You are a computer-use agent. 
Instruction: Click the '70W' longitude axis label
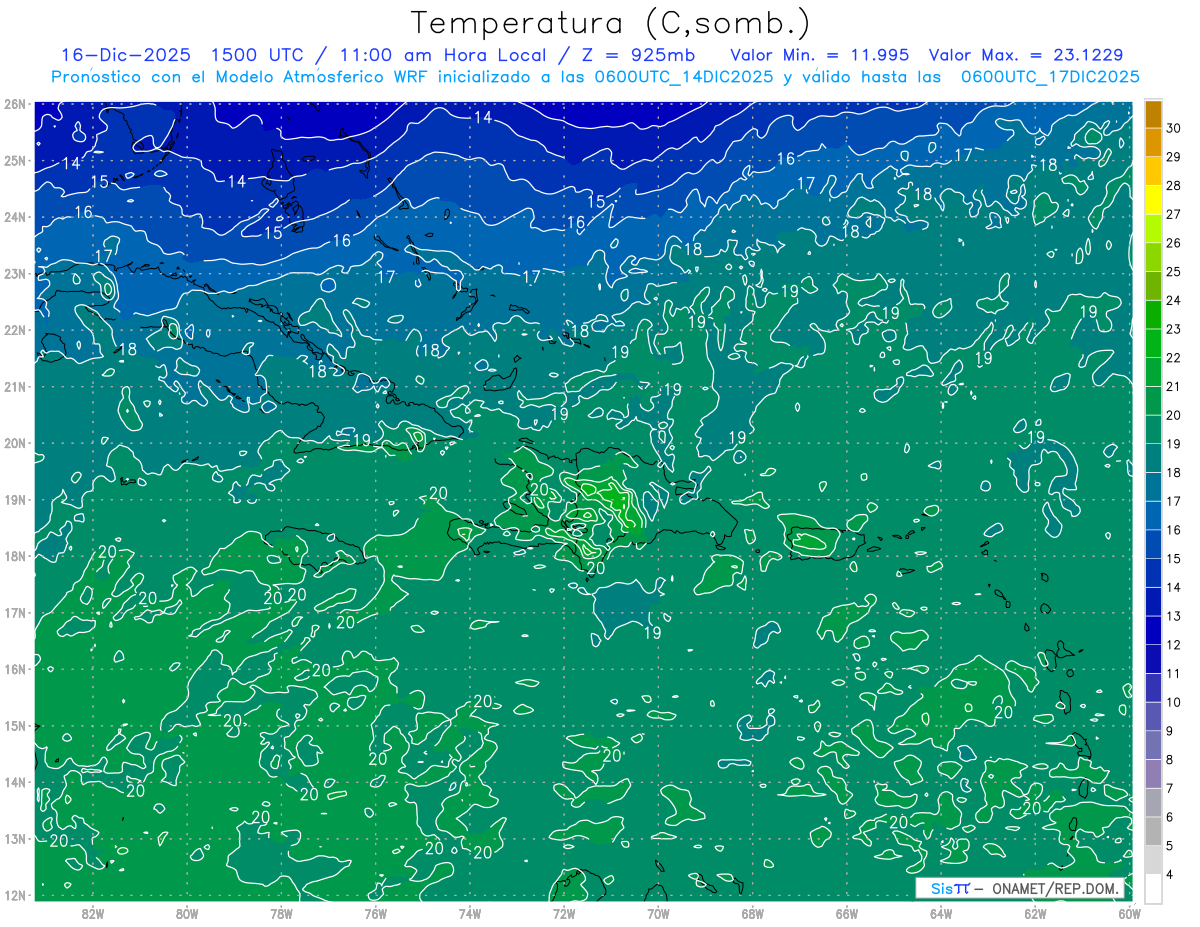coord(658,912)
